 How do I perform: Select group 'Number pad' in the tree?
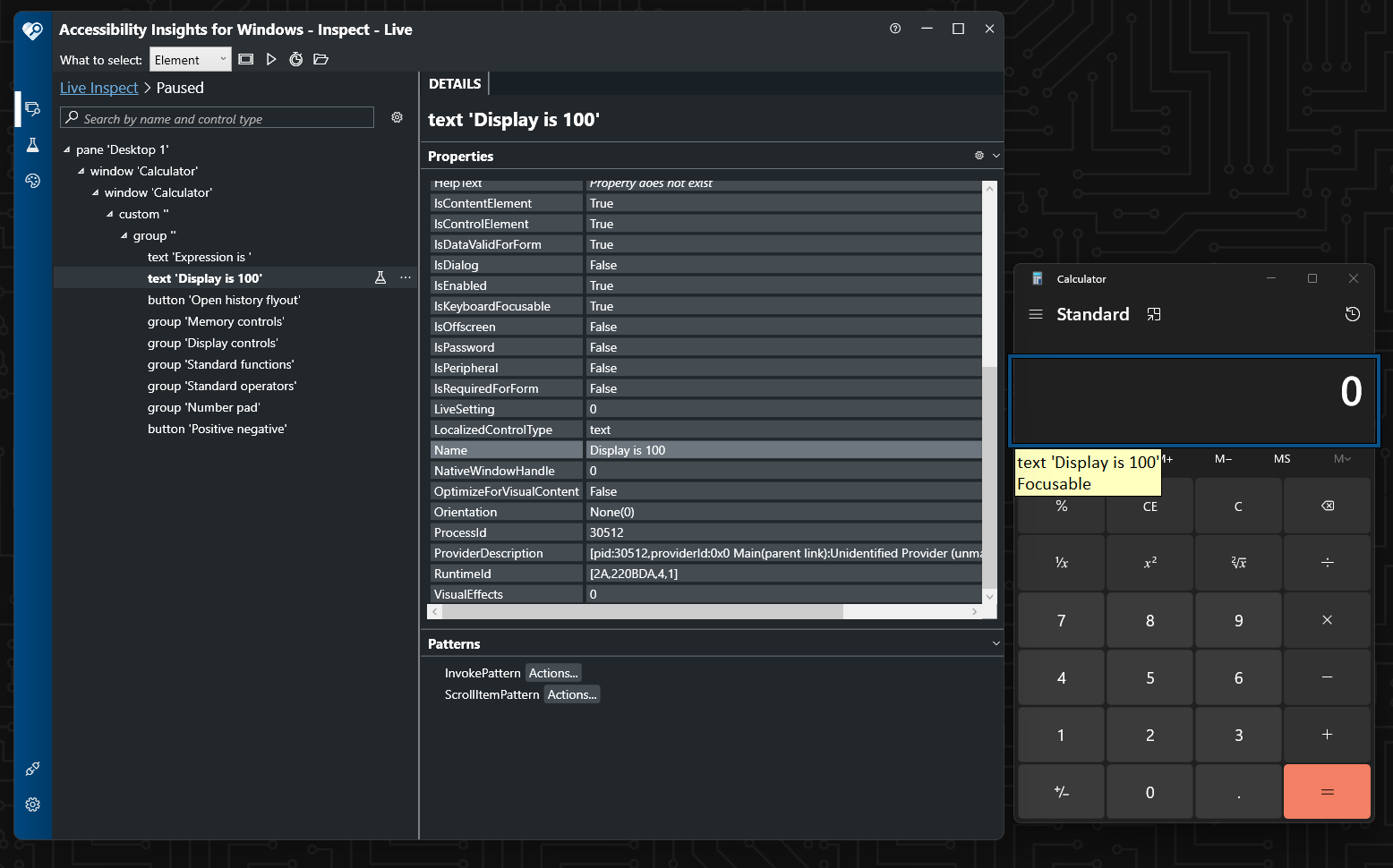(x=203, y=407)
